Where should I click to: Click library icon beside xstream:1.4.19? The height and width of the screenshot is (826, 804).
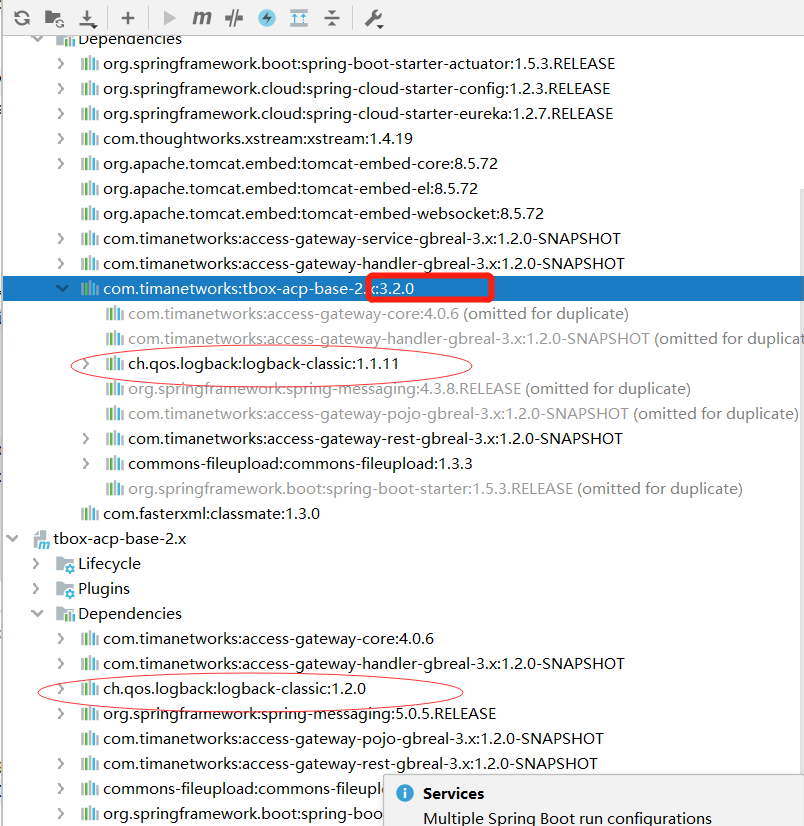(x=90, y=139)
